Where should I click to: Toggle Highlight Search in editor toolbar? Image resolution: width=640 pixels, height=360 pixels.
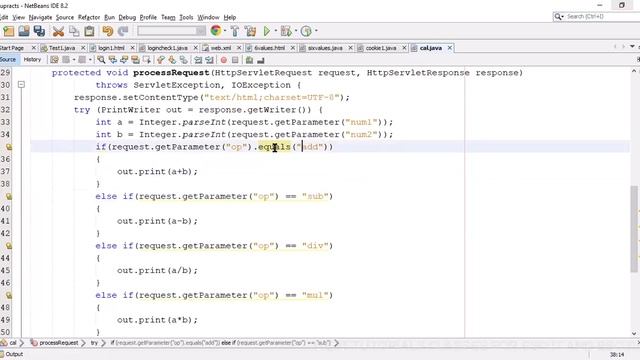pyautogui.click(x=135, y=60)
